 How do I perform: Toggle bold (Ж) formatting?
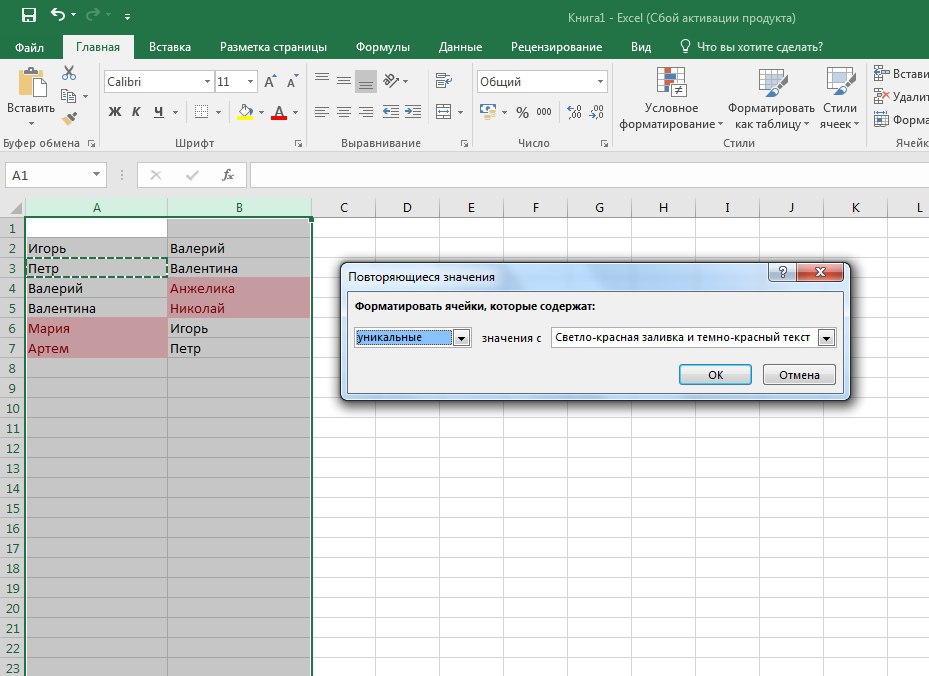[114, 112]
